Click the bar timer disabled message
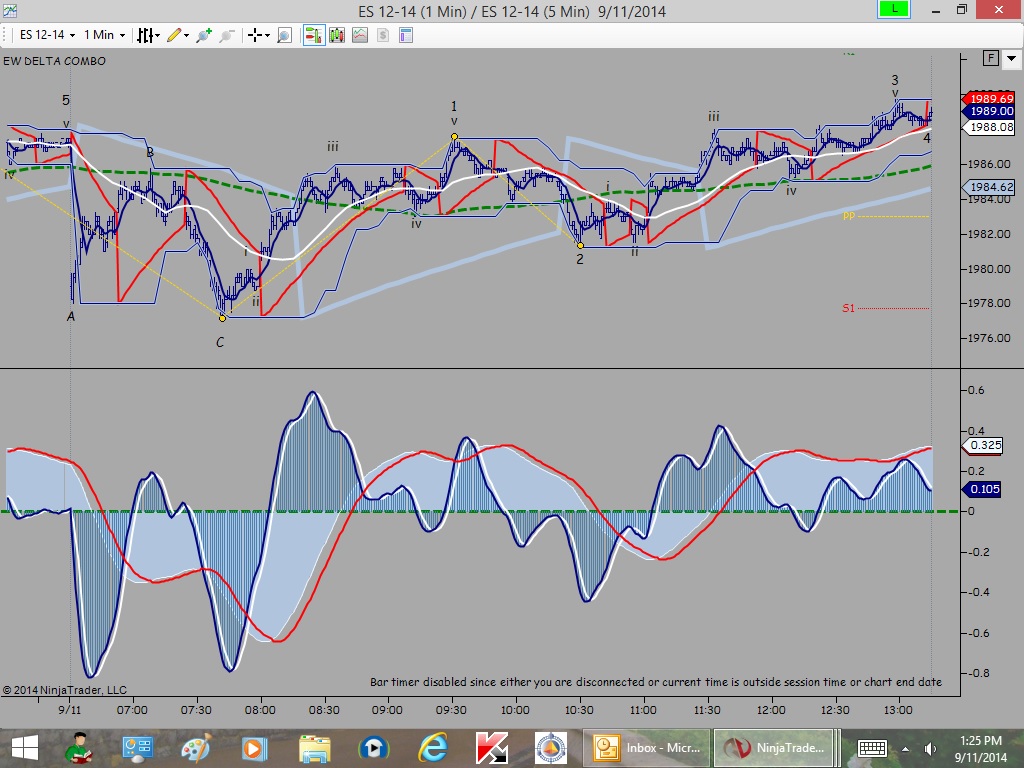This screenshot has width=1024, height=768. tap(656, 682)
